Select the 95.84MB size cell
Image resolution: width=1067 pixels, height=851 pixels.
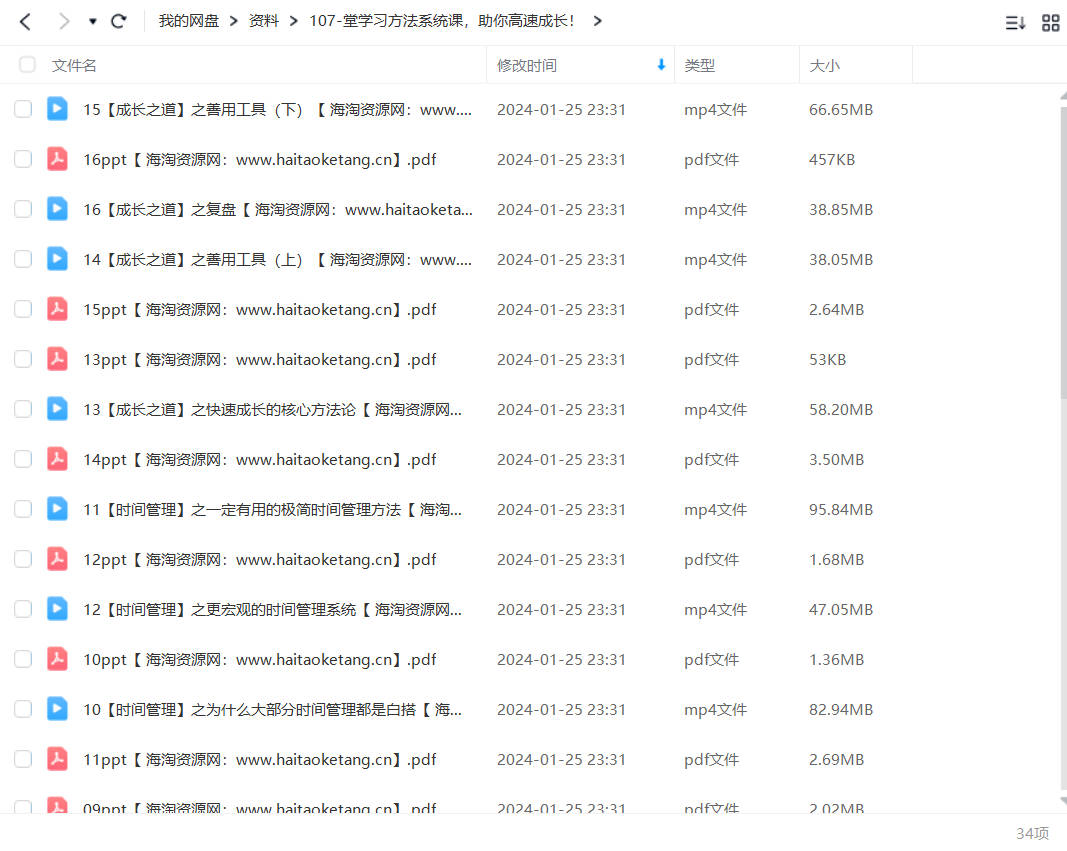(x=840, y=510)
